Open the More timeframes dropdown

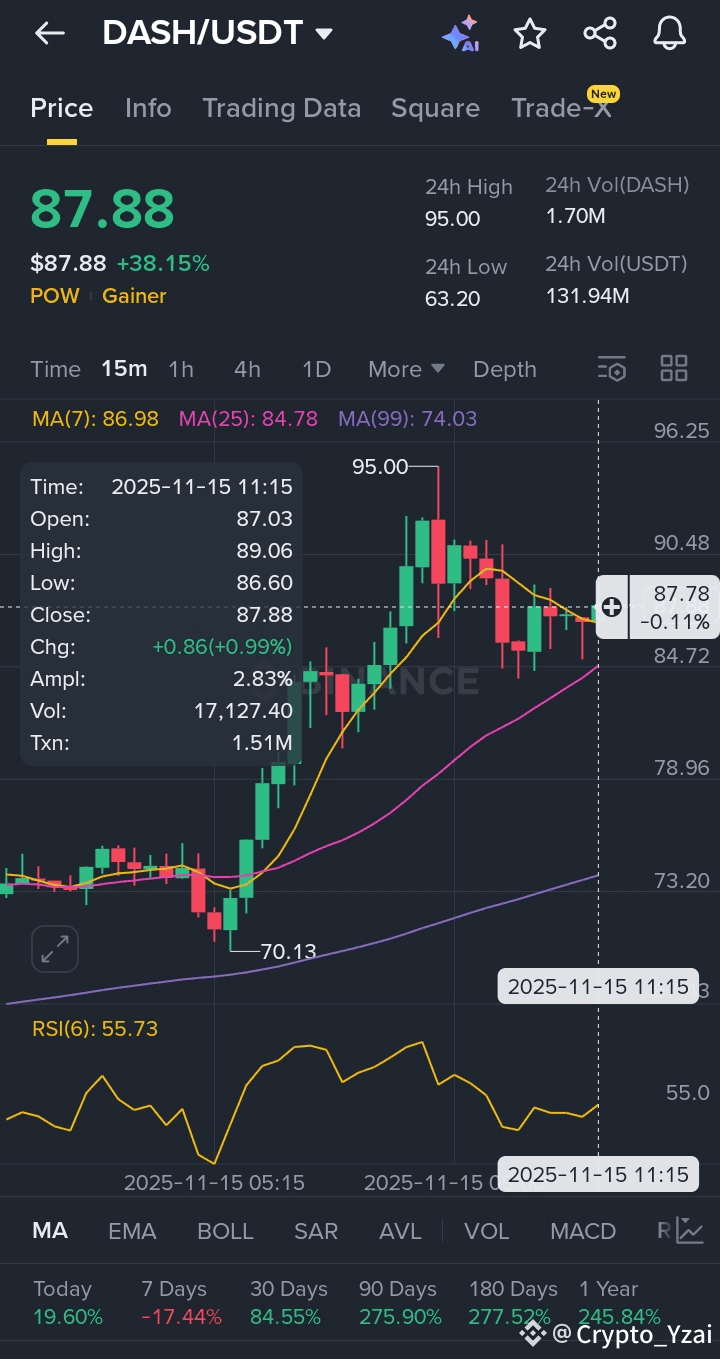point(406,369)
